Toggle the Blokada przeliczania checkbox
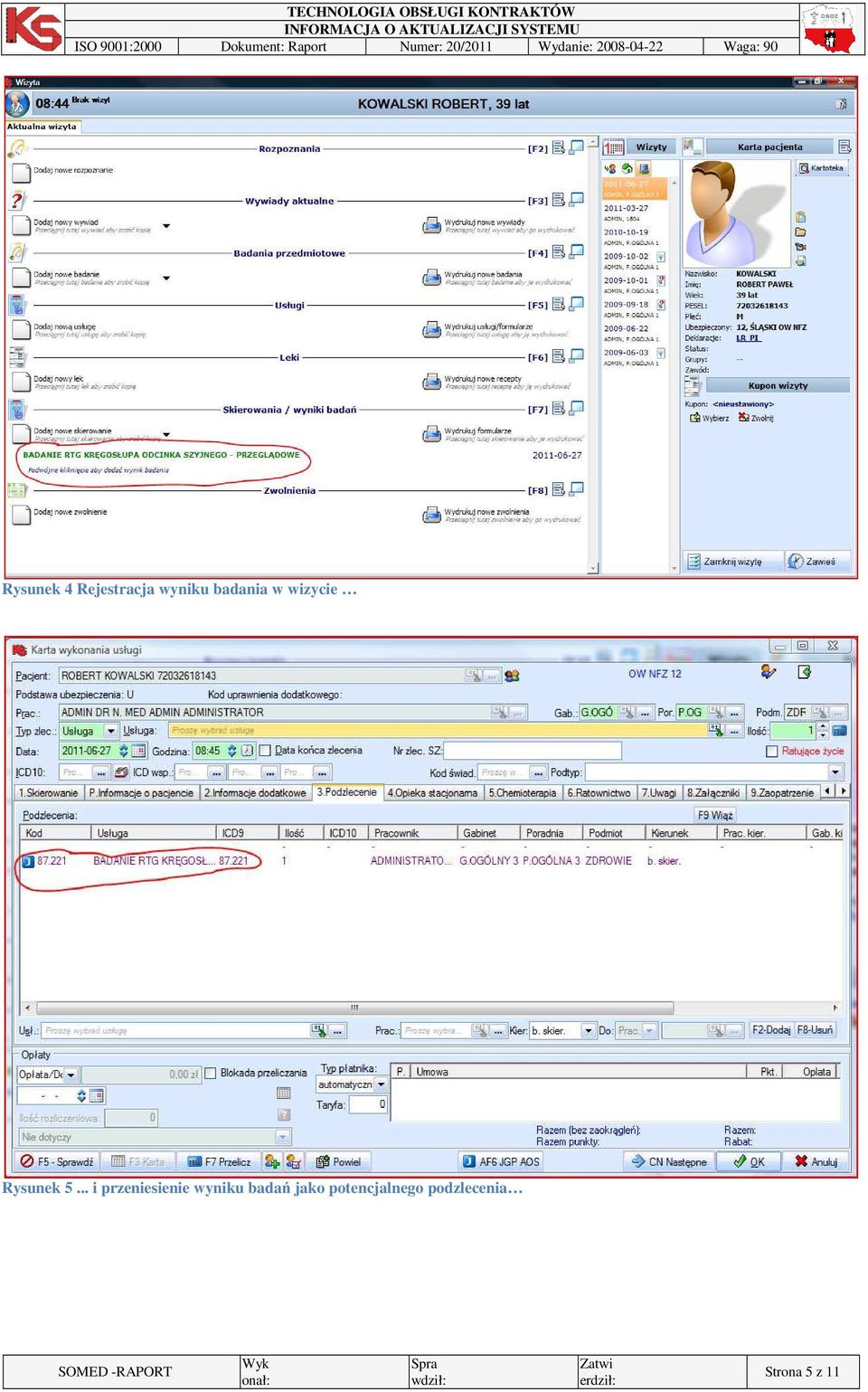Screen dimensions: 868x1392 pos(211,1073)
